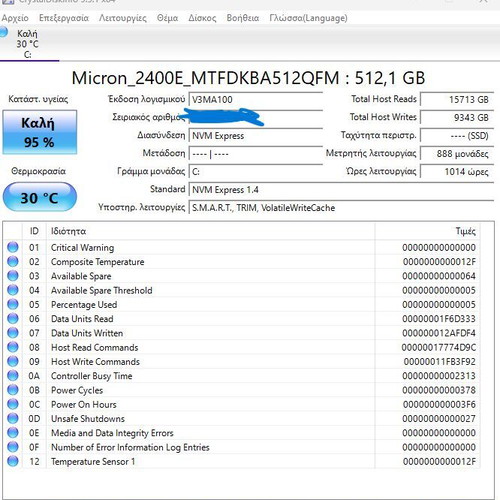Select the Power On Hours attribute row
The width and height of the screenshot is (500, 500).
(242, 404)
